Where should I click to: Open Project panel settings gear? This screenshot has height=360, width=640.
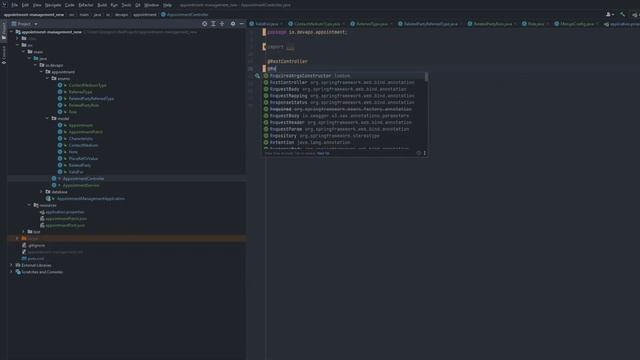point(233,24)
